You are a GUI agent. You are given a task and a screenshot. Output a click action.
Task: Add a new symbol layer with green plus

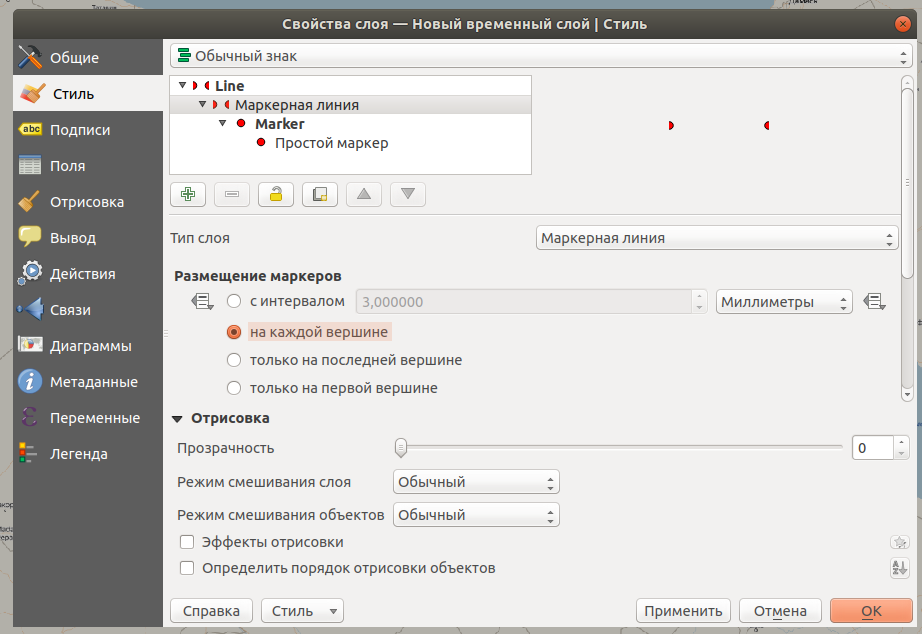click(x=187, y=194)
